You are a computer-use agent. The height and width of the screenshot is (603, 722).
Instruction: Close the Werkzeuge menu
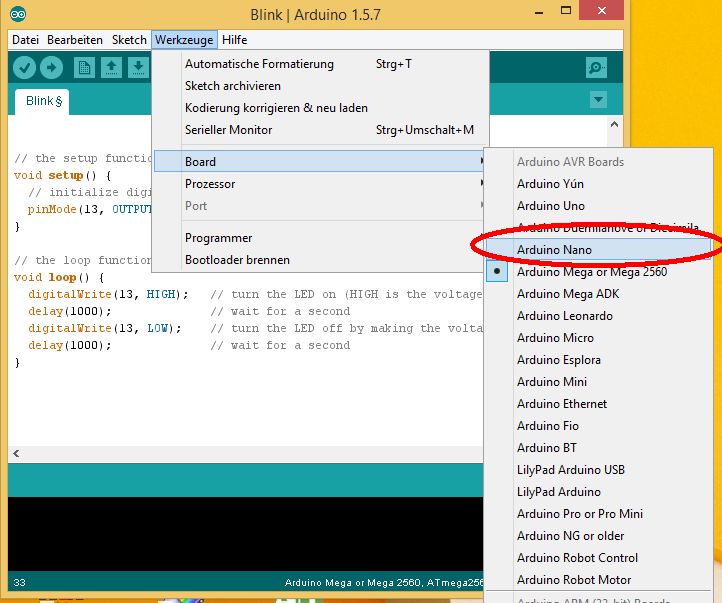(x=184, y=40)
